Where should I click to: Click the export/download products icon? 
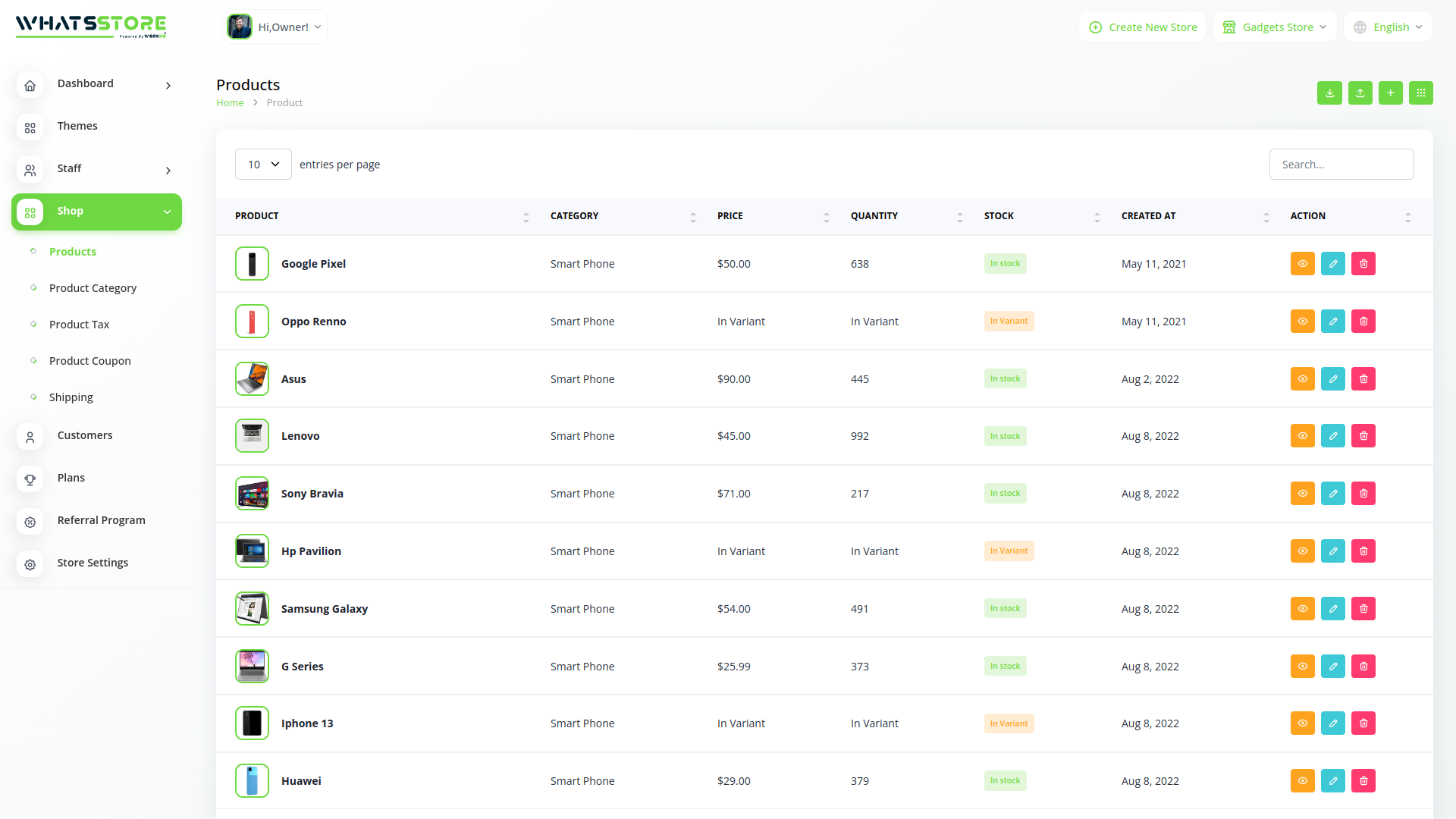click(x=1329, y=93)
